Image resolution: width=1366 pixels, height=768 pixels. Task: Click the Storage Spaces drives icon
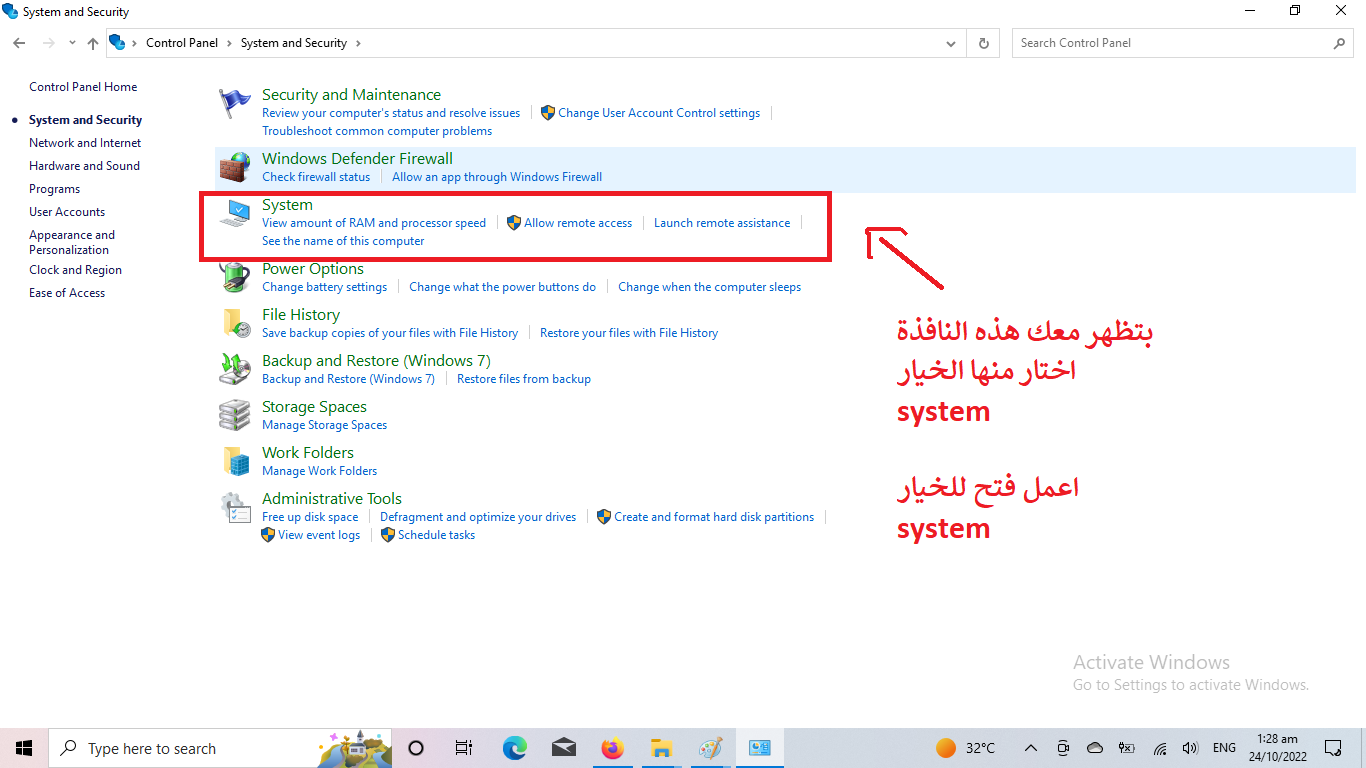235,415
